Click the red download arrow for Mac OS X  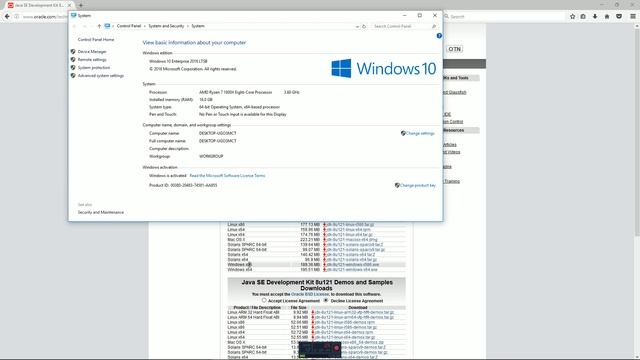(x=324, y=240)
